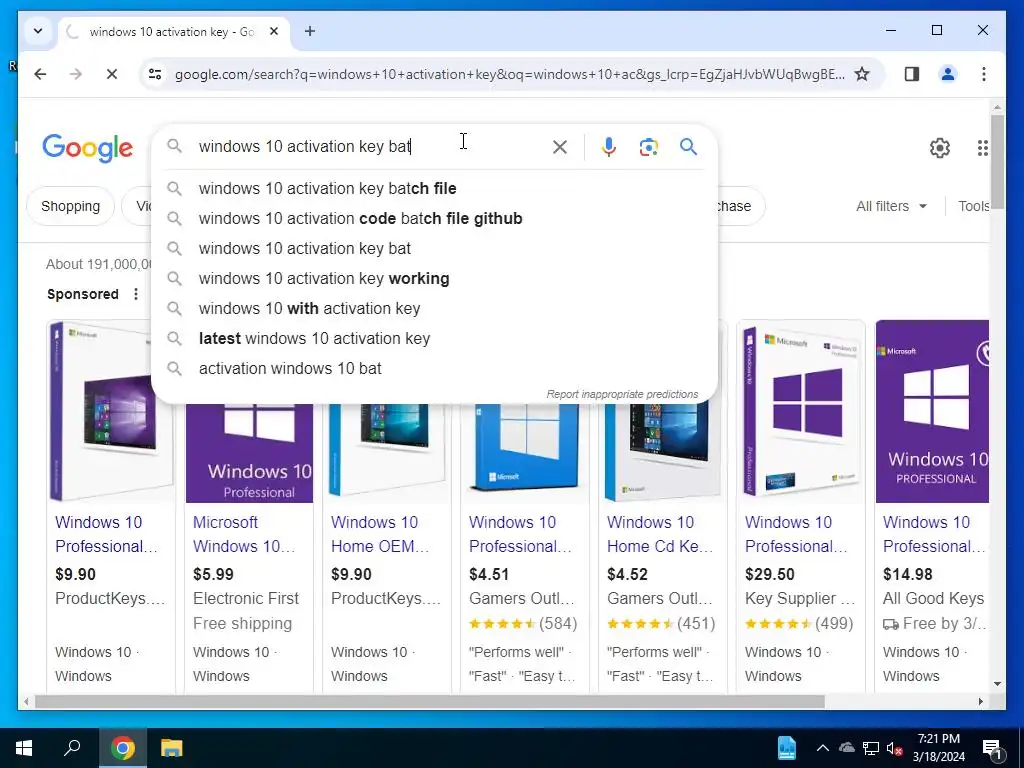Click the Chrome back arrow button
Screen dimensions: 1024x768
coord(40,74)
